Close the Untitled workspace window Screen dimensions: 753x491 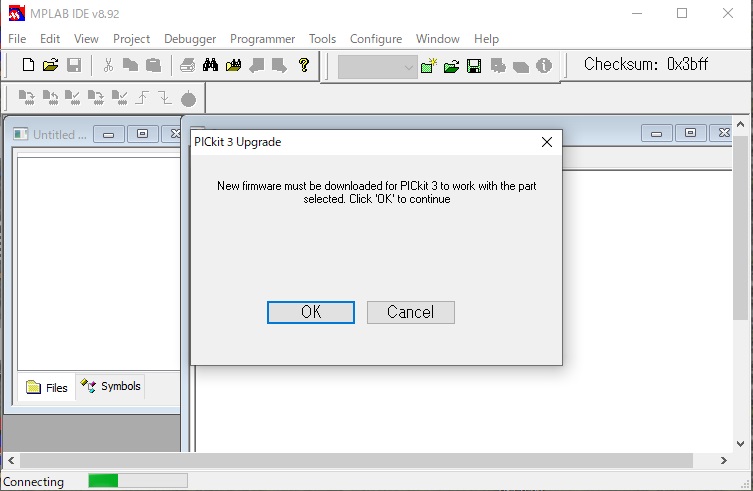171,134
